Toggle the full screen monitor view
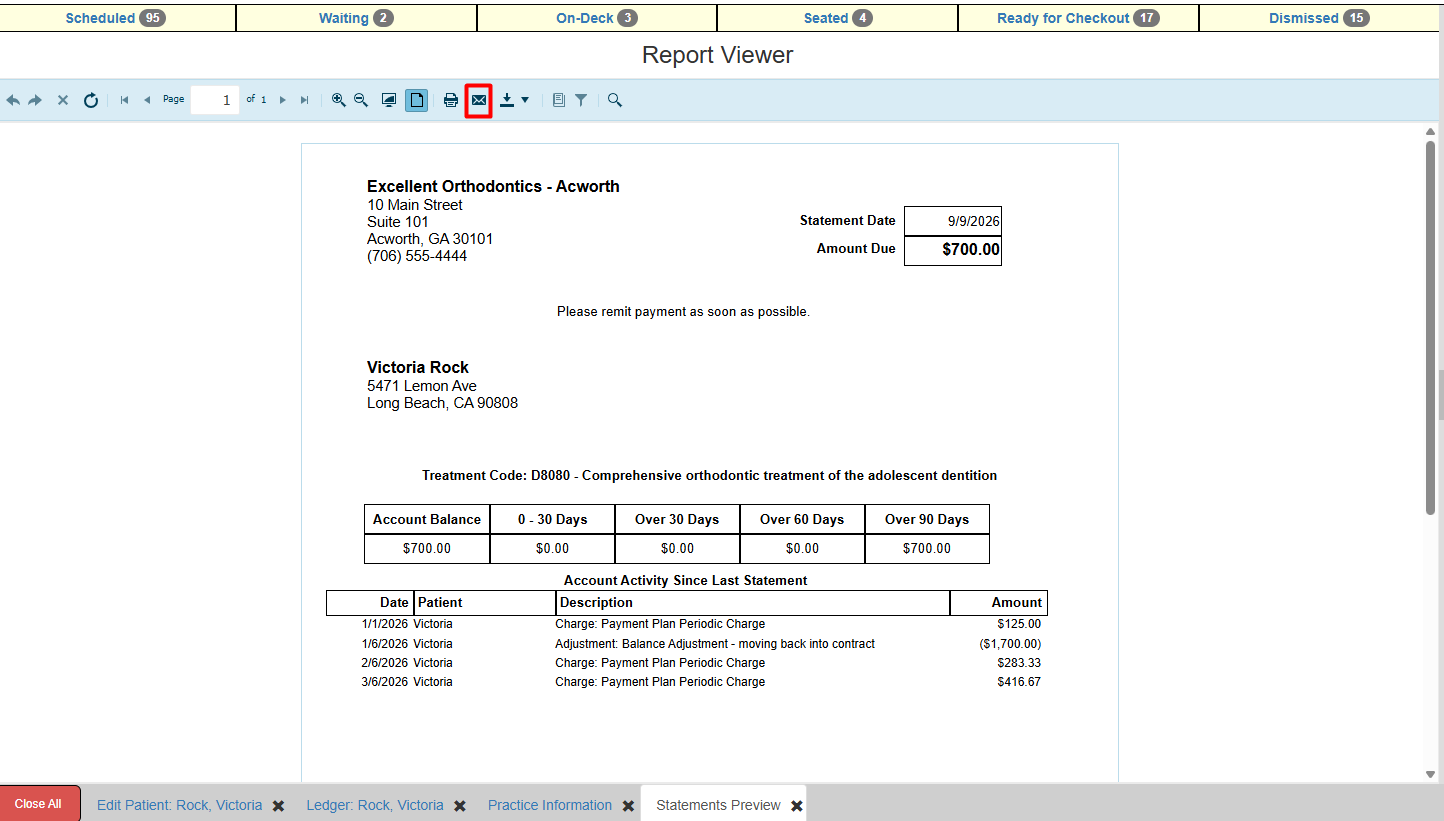The height and width of the screenshot is (821, 1444). [x=389, y=100]
